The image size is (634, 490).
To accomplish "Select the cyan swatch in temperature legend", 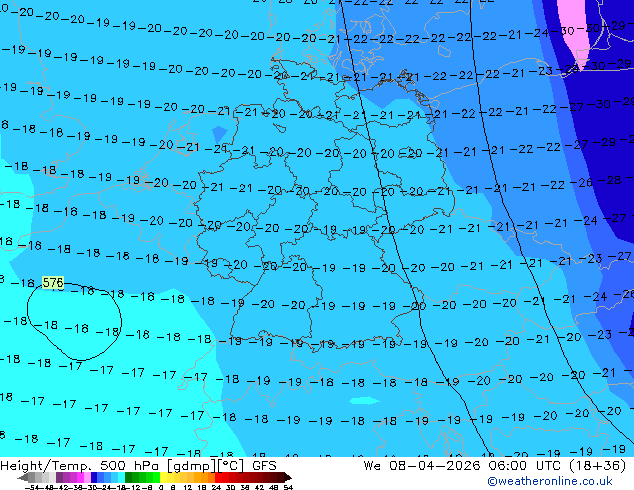I will (x=122, y=478).
